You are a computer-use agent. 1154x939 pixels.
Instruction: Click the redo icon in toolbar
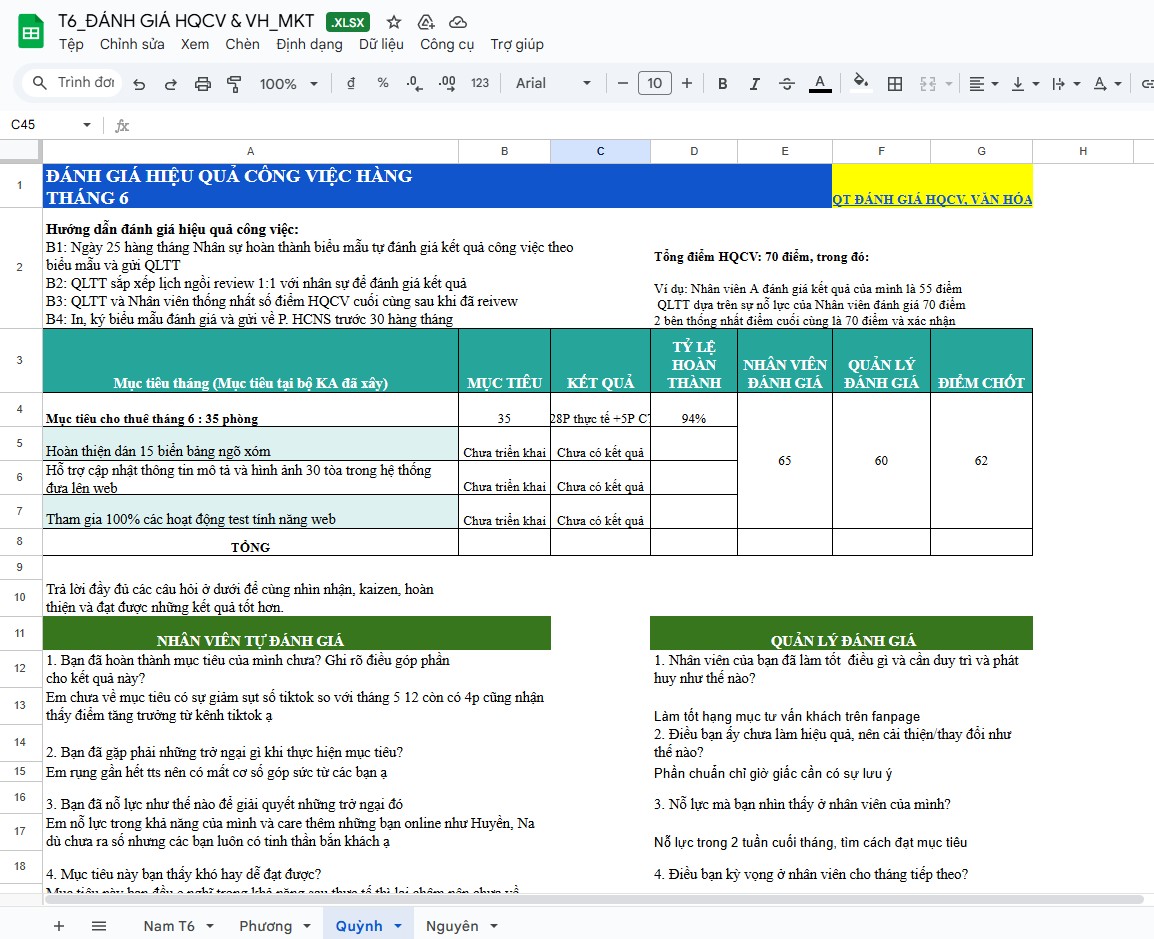coord(171,84)
